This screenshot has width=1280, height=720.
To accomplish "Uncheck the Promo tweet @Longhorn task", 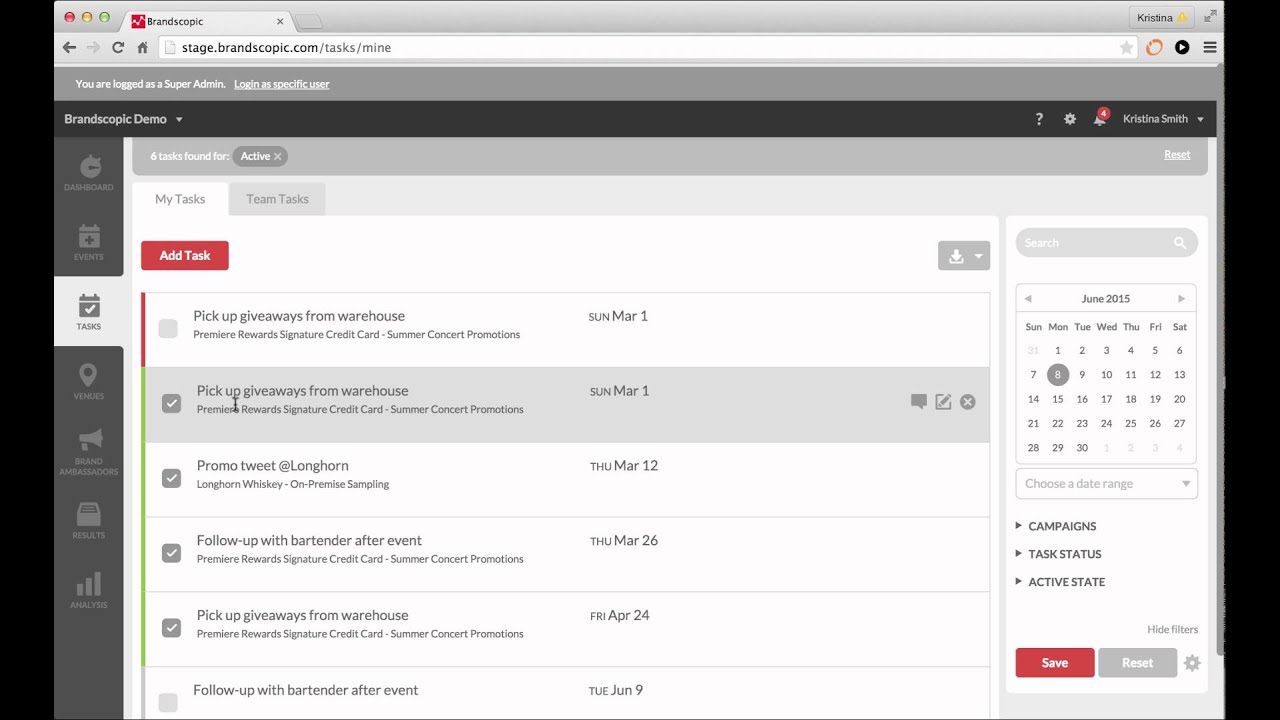I will tap(171, 478).
